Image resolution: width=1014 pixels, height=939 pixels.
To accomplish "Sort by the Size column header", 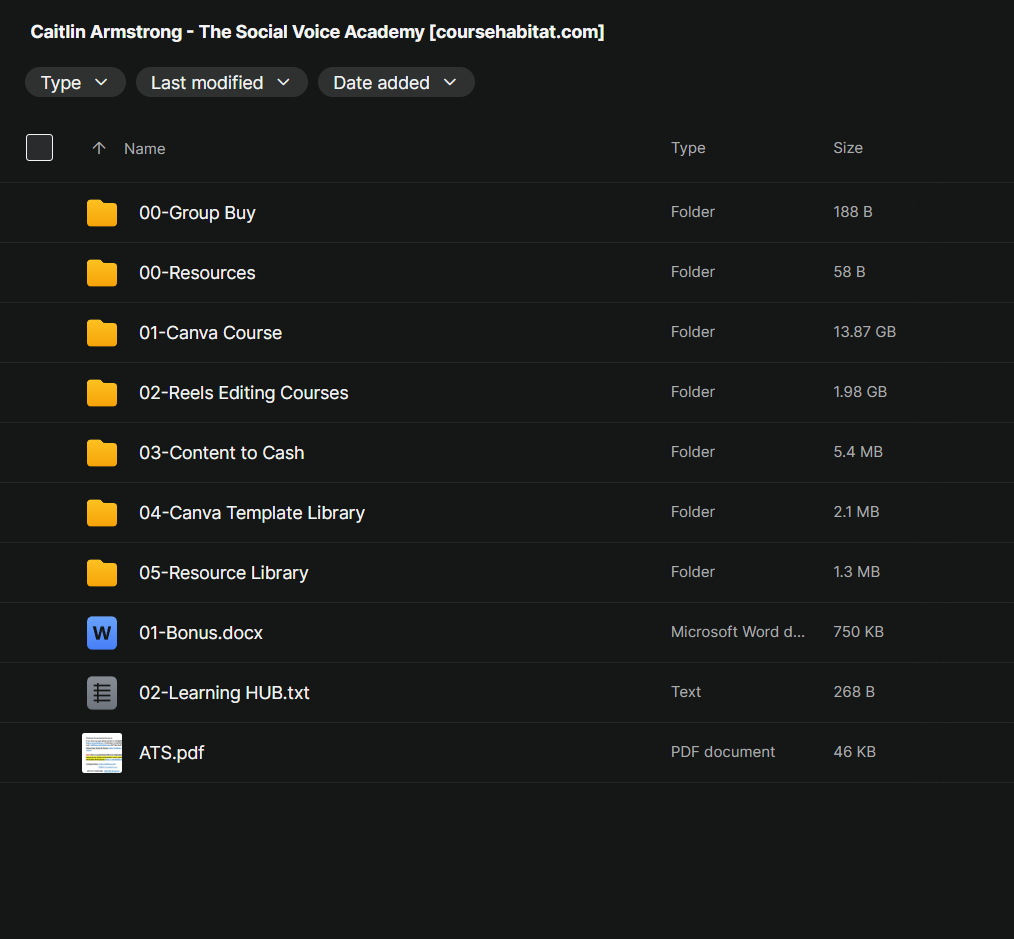I will 848,148.
